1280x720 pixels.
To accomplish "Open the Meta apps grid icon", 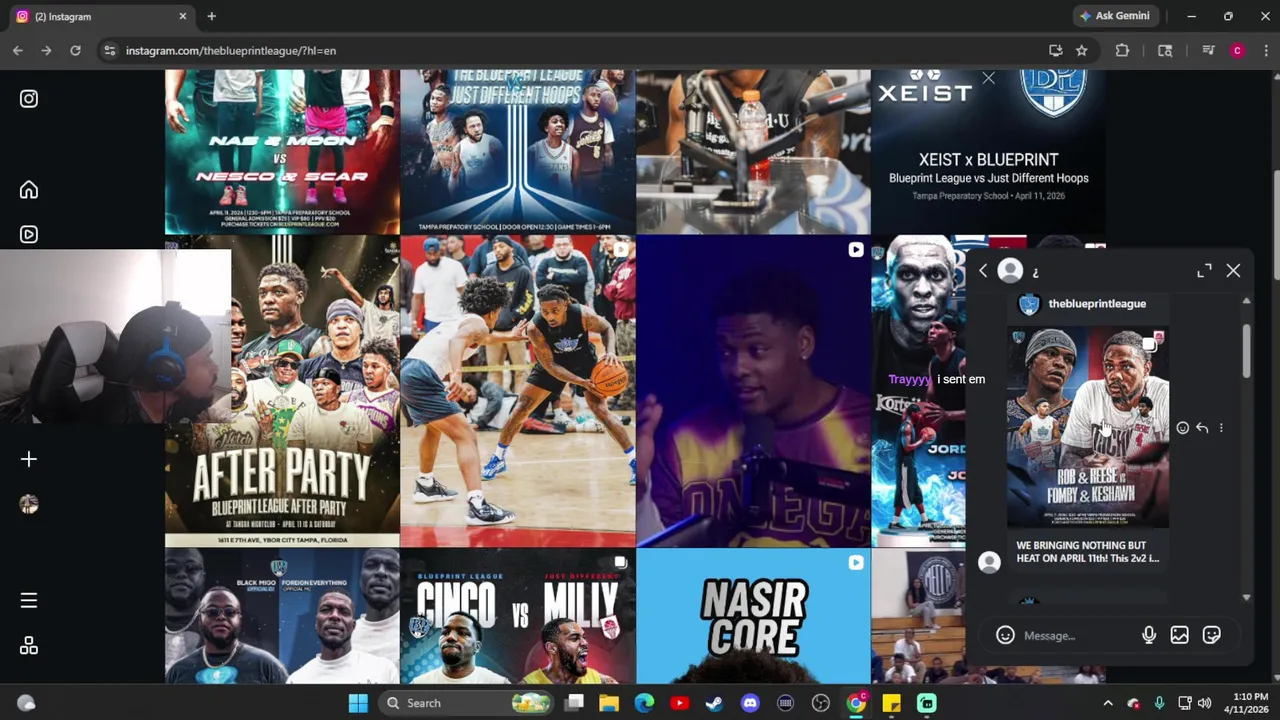I will [x=29, y=646].
